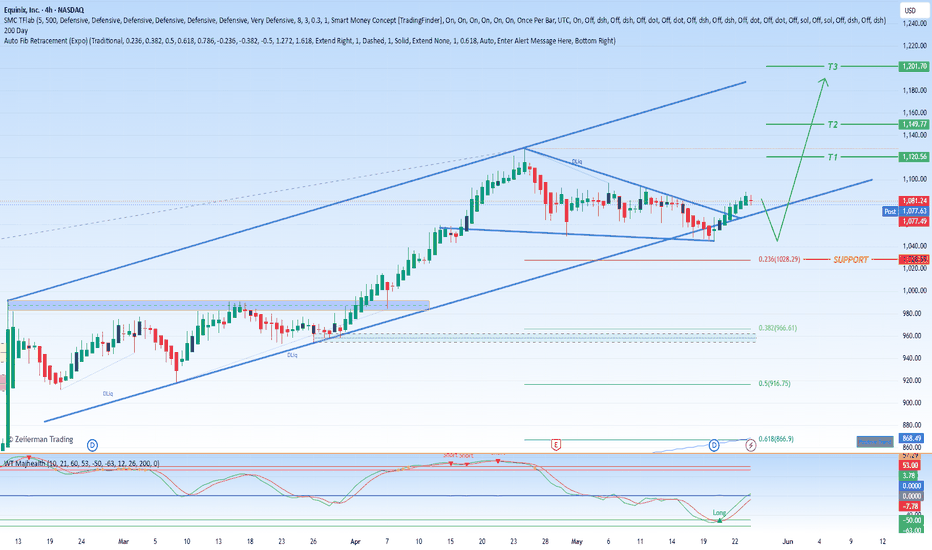Click the green Long signal arrow in oscillator
This screenshot has width=932, height=550.
coord(720,520)
